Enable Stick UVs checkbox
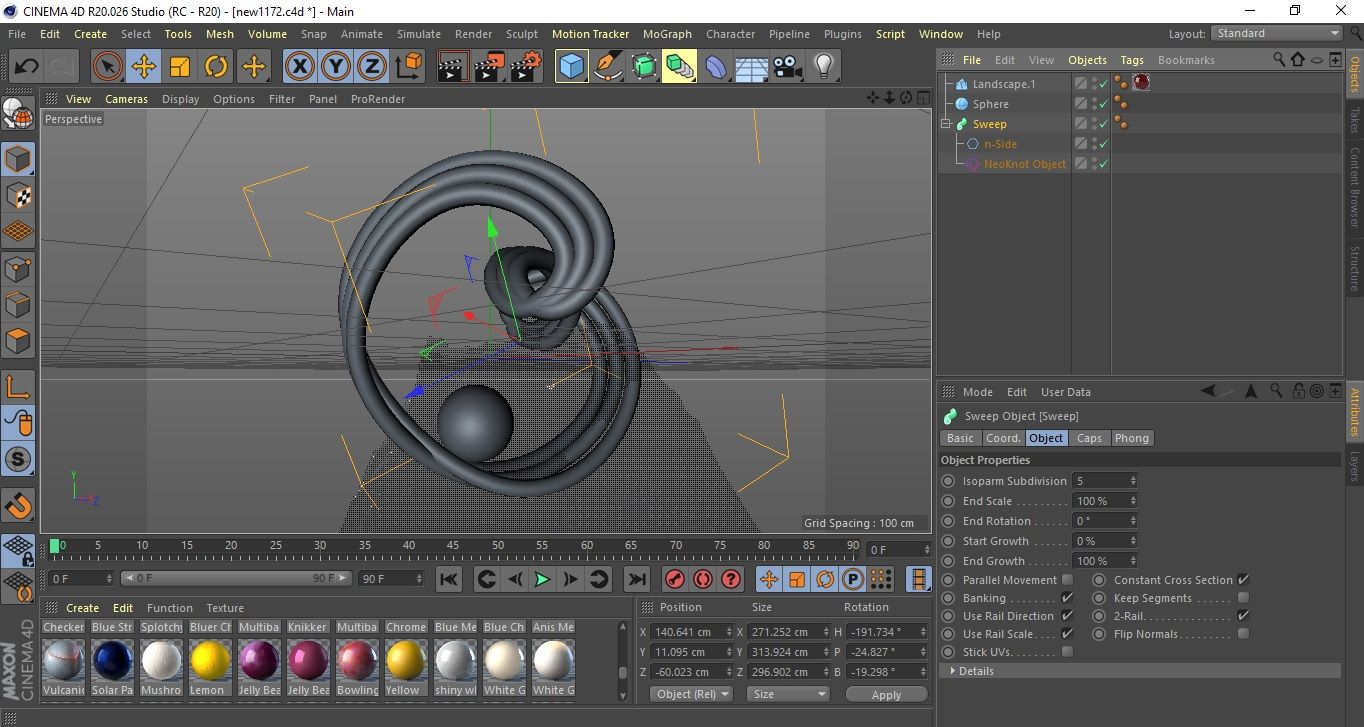1364x727 pixels. [1068, 652]
